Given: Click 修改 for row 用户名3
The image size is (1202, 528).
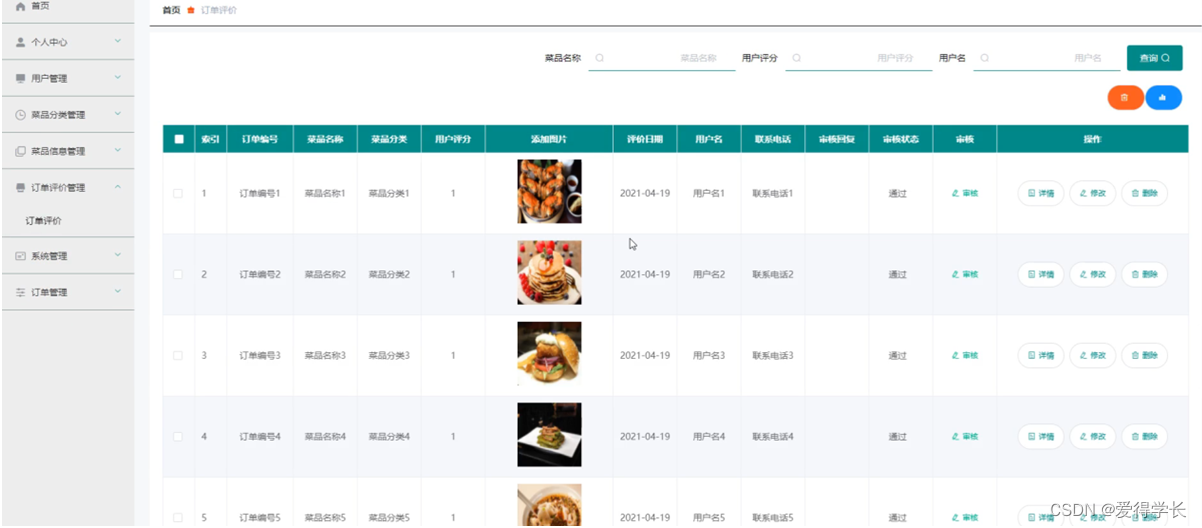Looking at the screenshot, I should coord(1093,355).
